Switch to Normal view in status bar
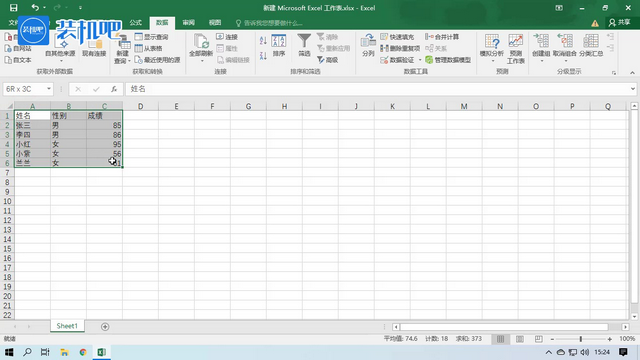The width and height of the screenshot is (640, 360). pyautogui.click(x=500, y=339)
